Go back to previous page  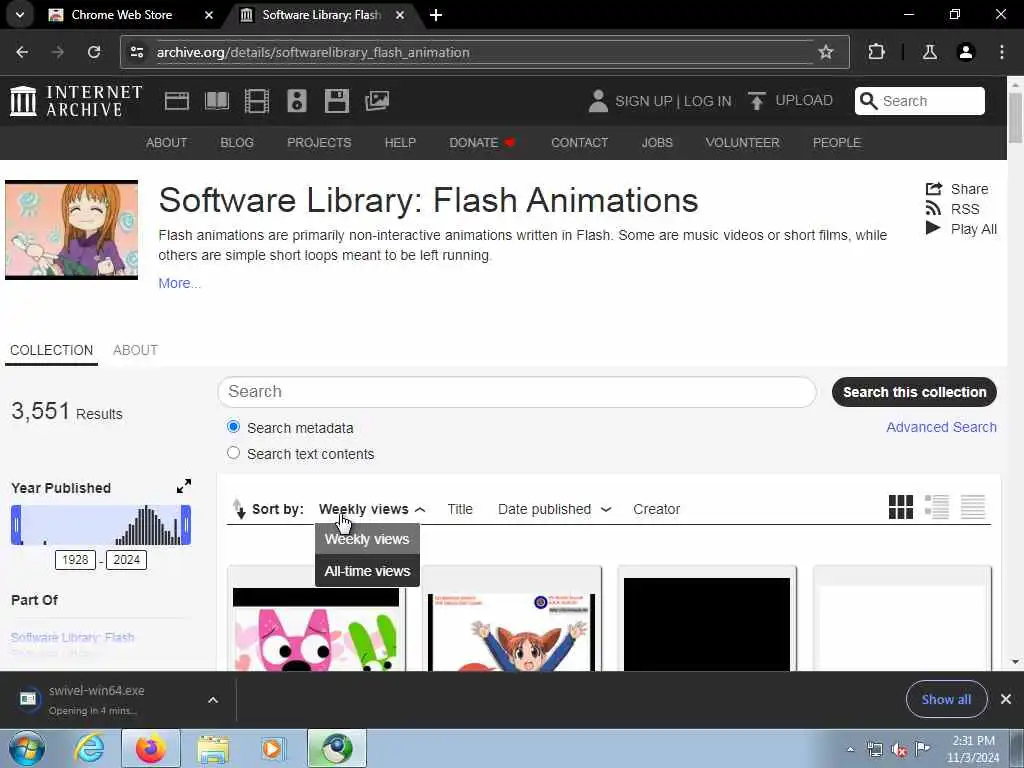(x=22, y=52)
